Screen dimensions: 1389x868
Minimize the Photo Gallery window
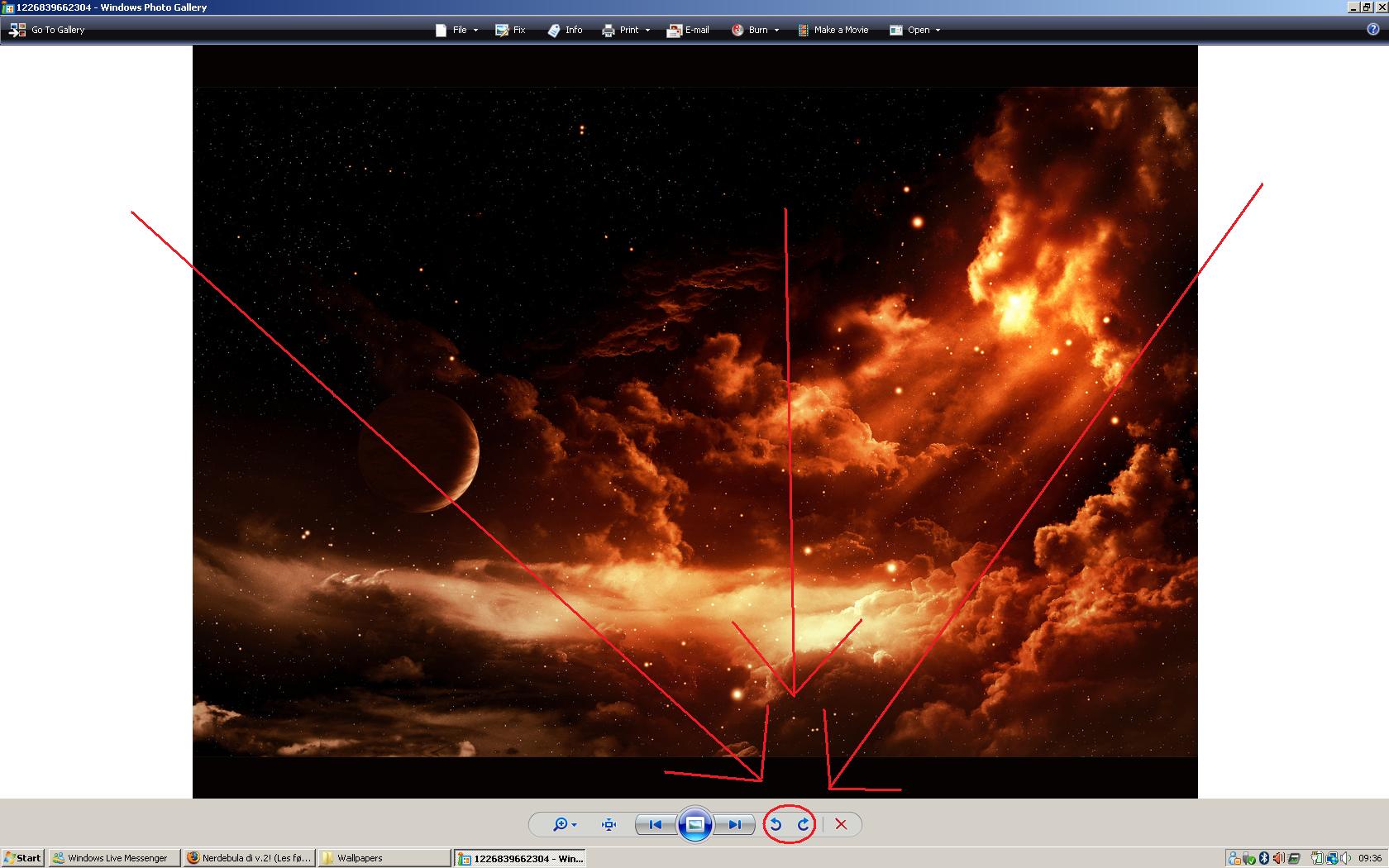click(1353, 7)
